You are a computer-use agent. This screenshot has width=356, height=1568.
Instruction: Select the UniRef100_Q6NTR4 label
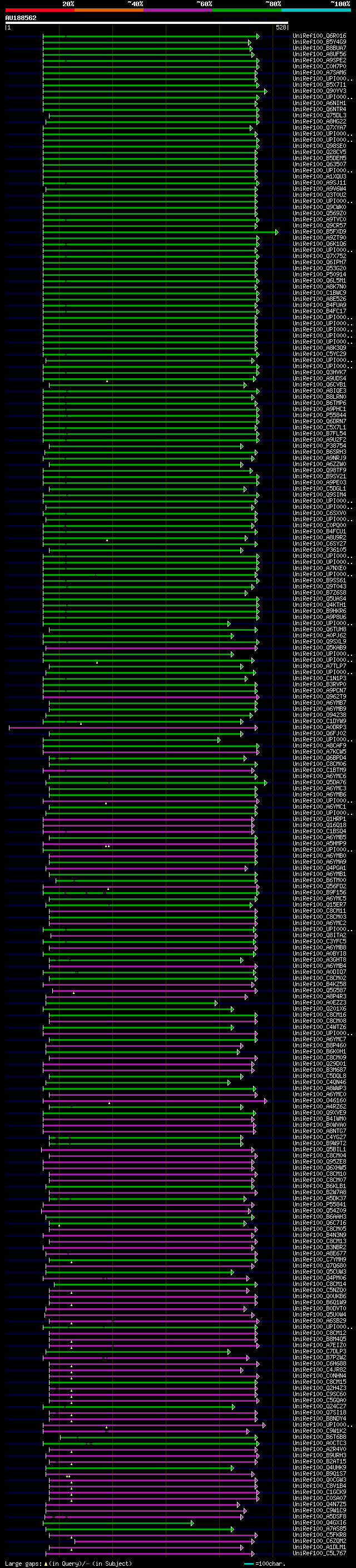pyautogui.click(x=319, y=109)
